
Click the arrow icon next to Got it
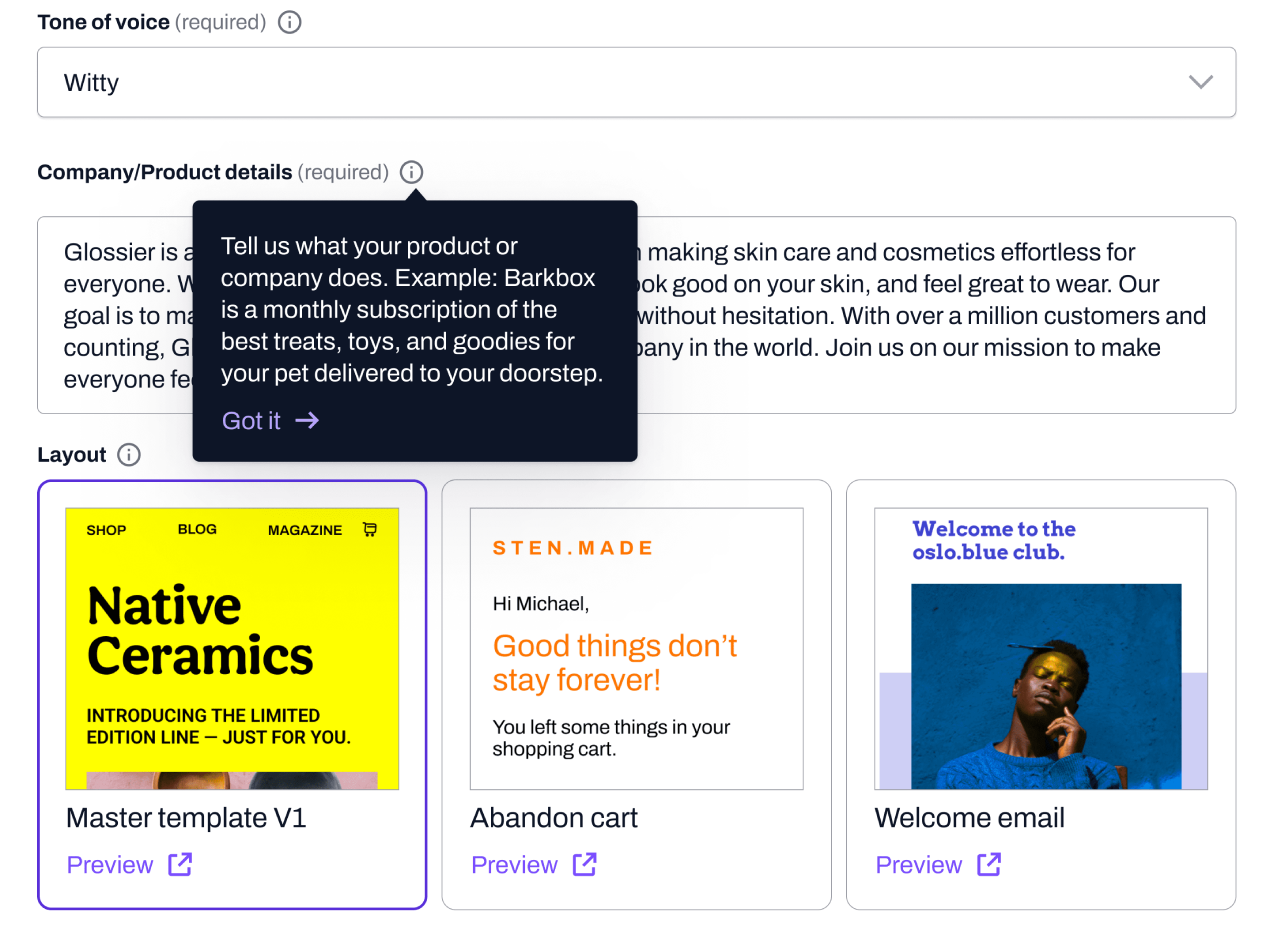307,420
